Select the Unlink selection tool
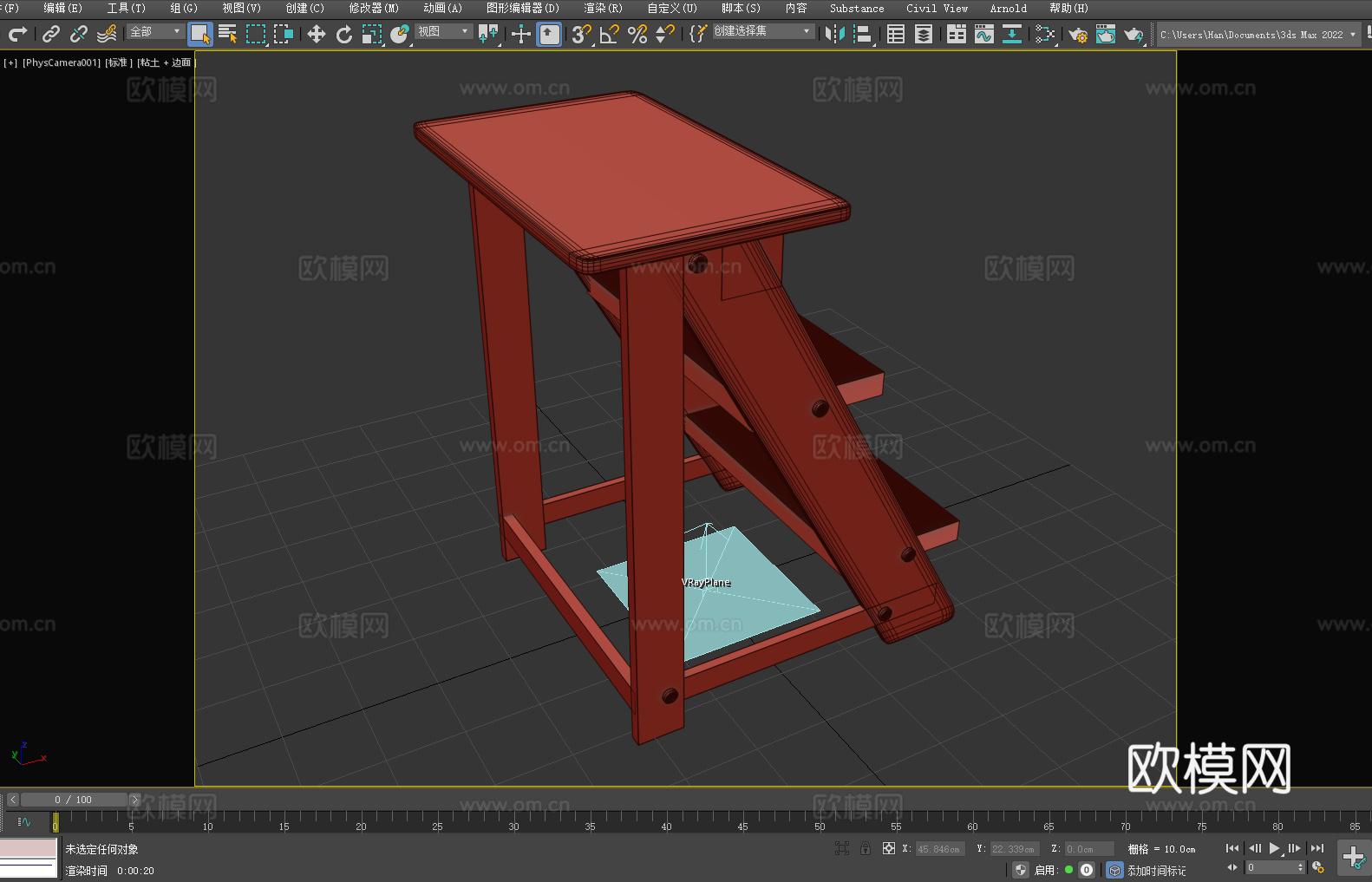This screenshot has width=1372, height=882. (x=79, y=34)
